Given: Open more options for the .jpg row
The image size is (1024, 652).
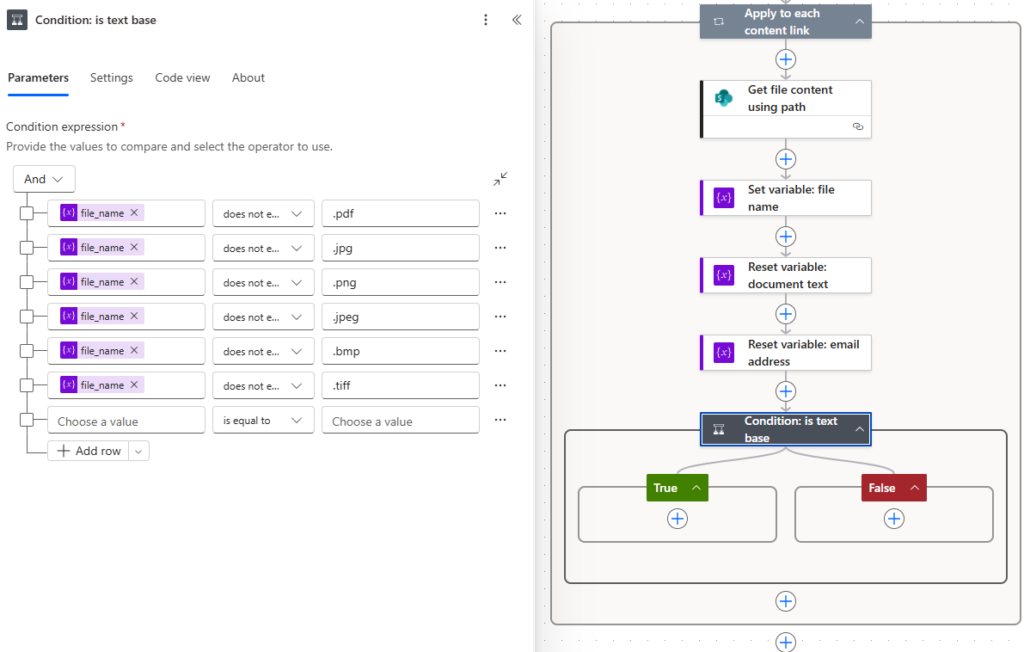Looking at the screenshot, I should [500, 248].
